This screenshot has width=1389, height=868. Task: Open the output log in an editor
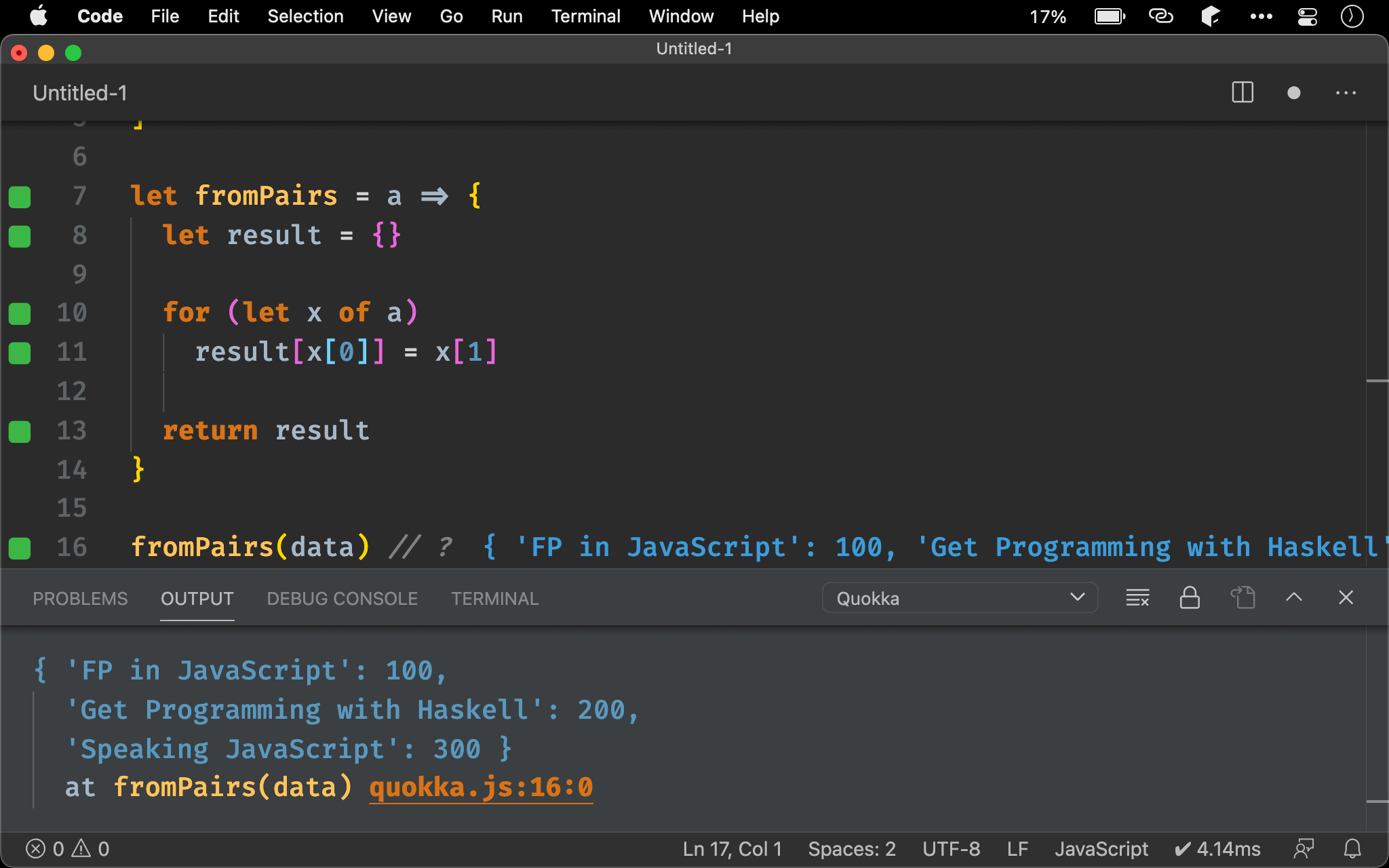[x=1243, y=597]
